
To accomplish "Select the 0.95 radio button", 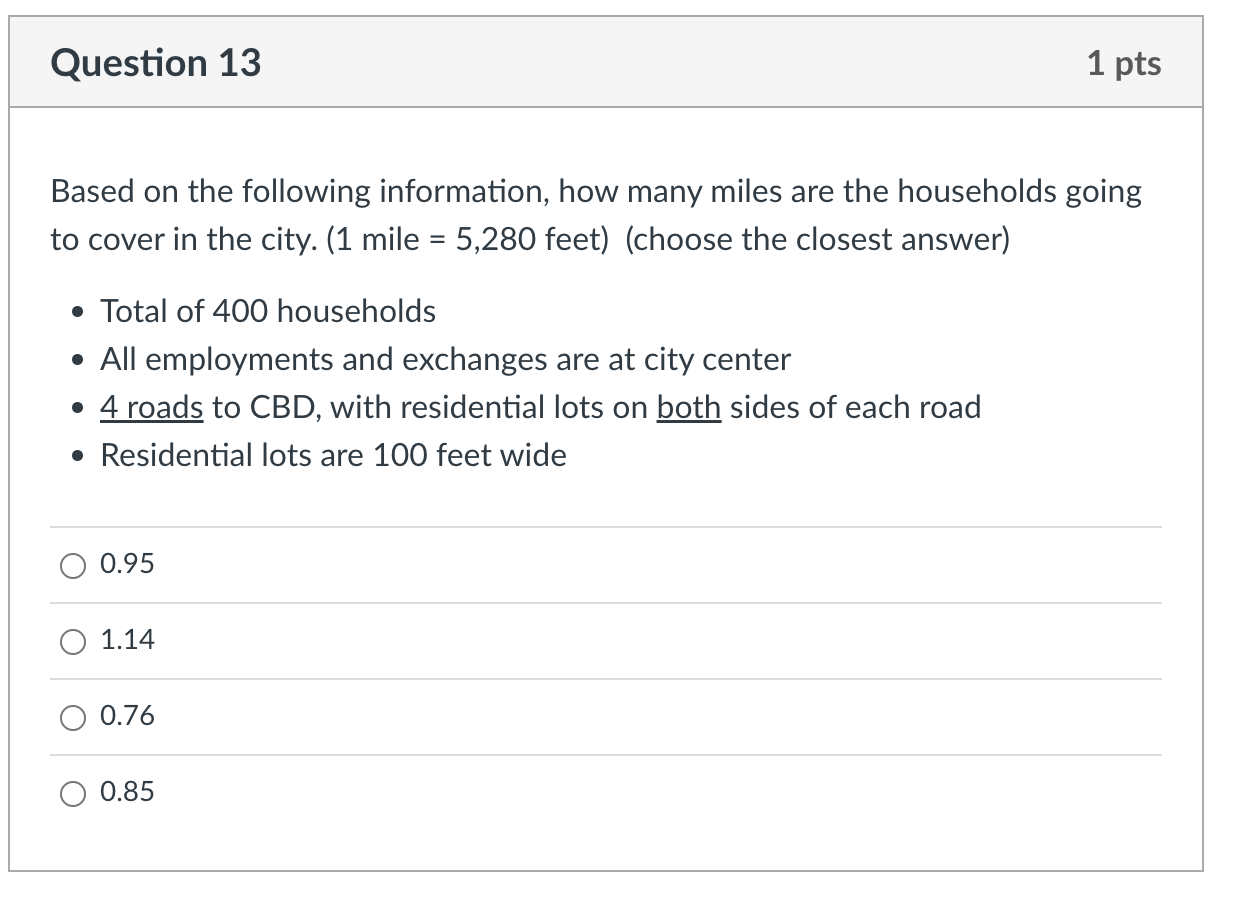I will coord(71,565).
